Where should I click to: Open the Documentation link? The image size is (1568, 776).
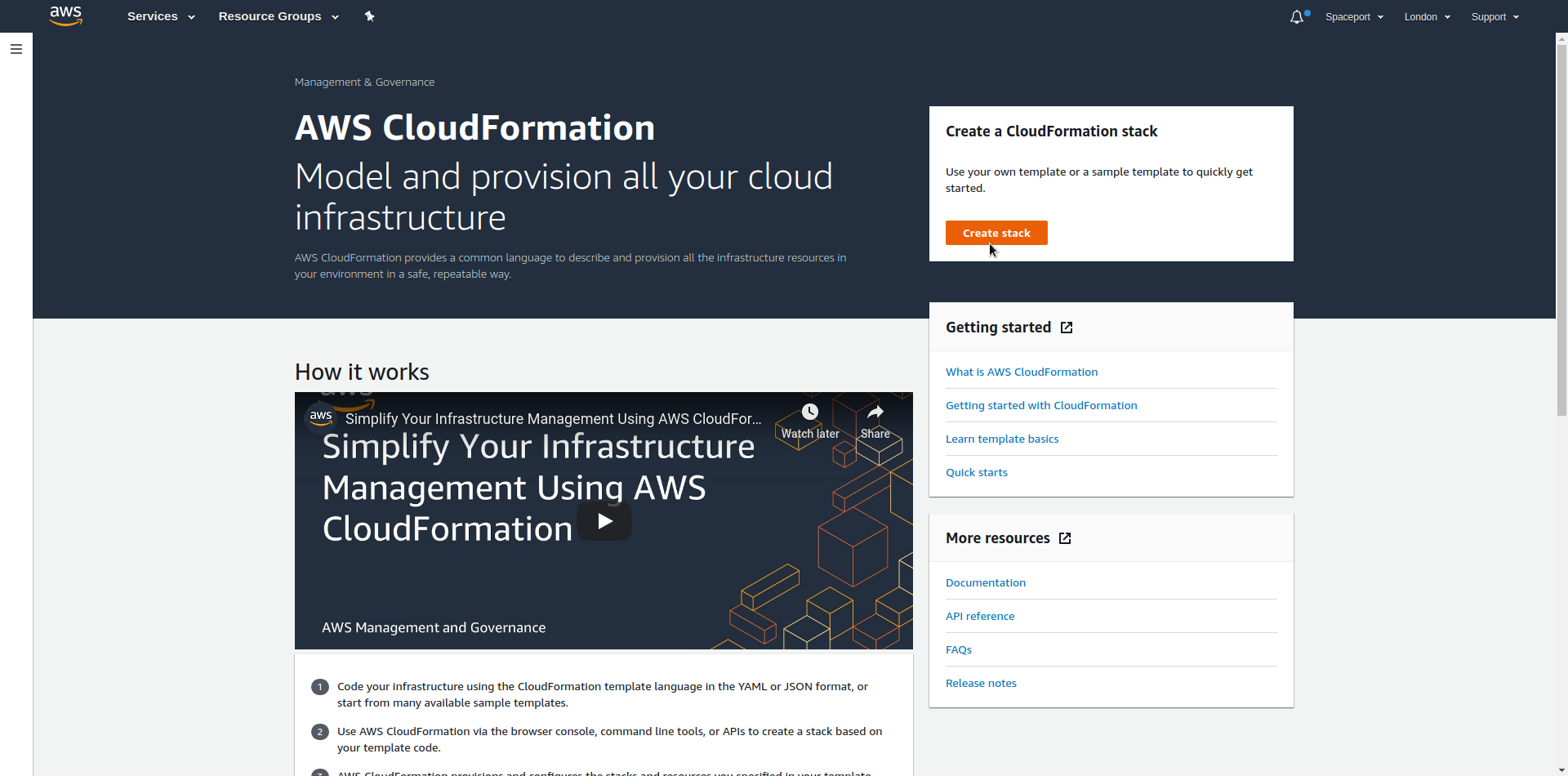(986, 582)
